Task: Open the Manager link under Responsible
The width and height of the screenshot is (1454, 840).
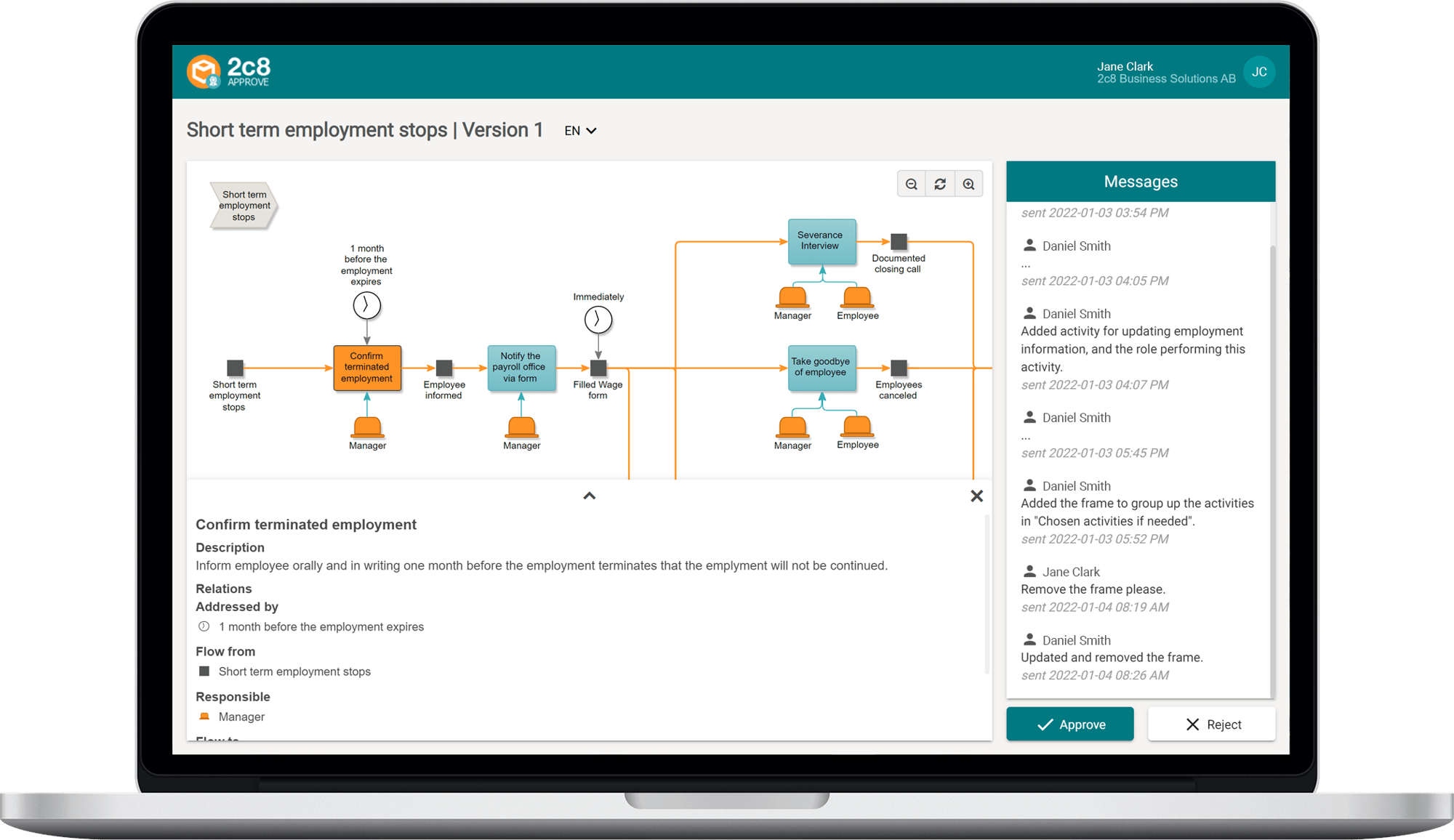Action: (x=241, y=716)
